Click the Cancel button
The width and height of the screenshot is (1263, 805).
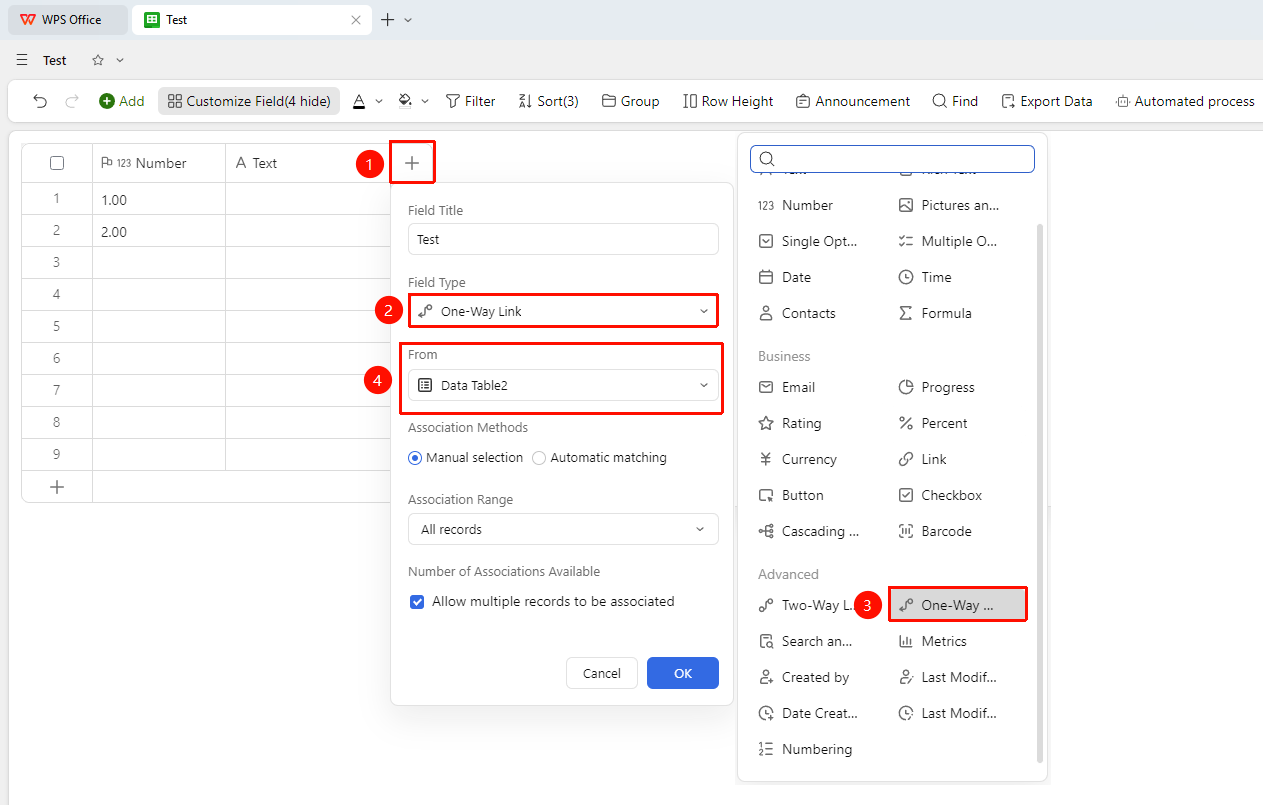pos(602,673)
